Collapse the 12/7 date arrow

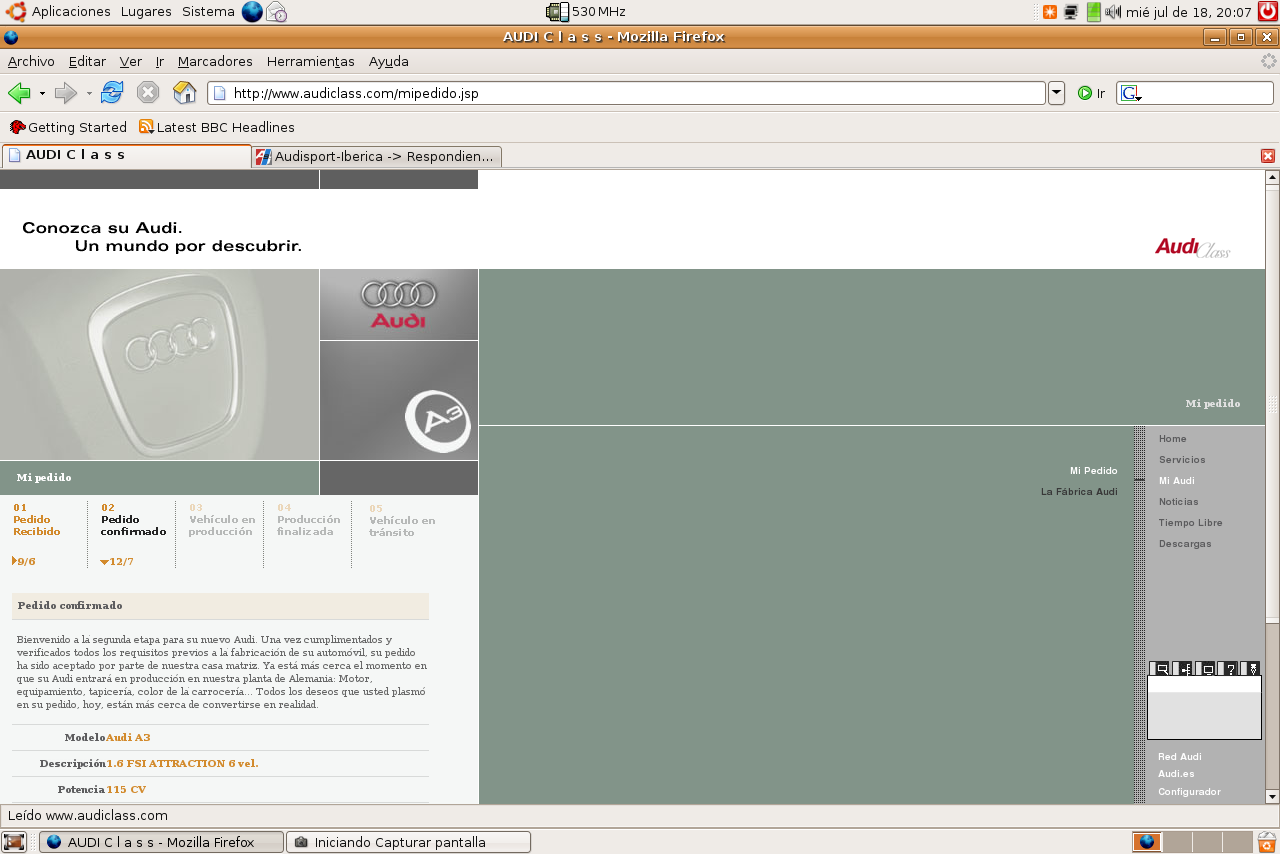pos(105,562)
